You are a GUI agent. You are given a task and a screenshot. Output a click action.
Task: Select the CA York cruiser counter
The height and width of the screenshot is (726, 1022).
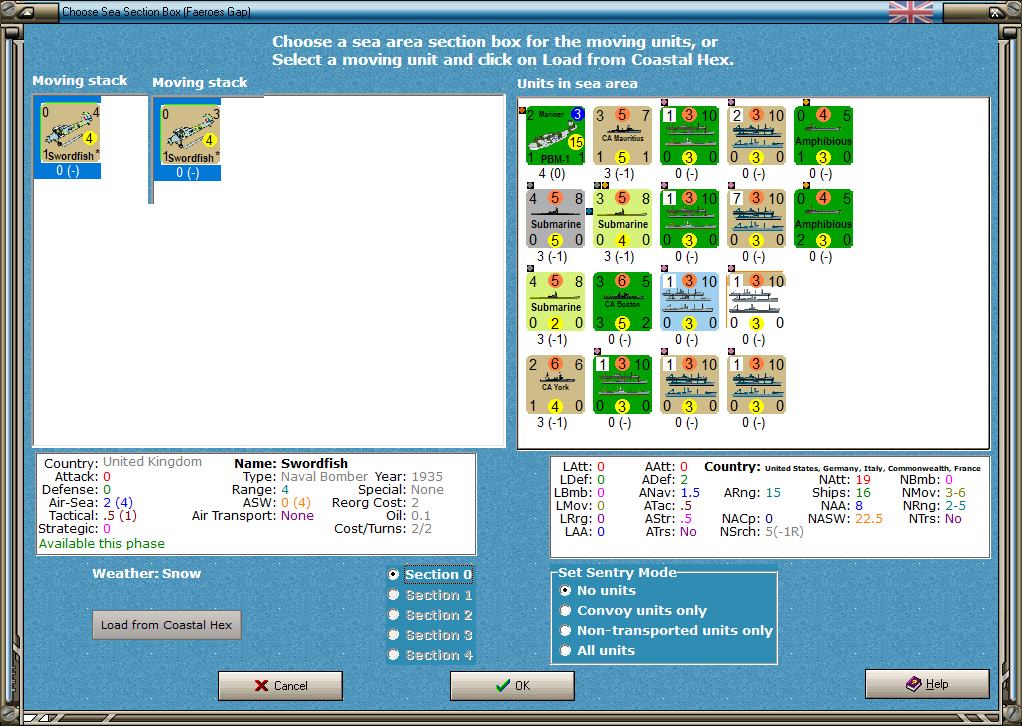[x=555, y=385]
